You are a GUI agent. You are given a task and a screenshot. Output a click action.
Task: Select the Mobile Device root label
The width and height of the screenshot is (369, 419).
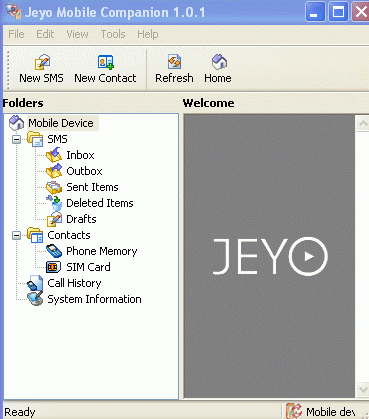[x=61, y=123]
